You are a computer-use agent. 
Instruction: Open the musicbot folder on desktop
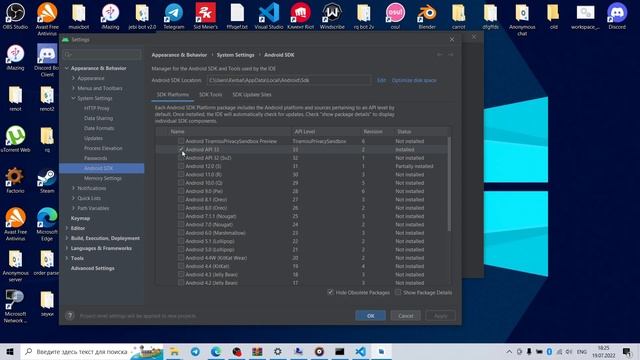click(x=78, y=16)
